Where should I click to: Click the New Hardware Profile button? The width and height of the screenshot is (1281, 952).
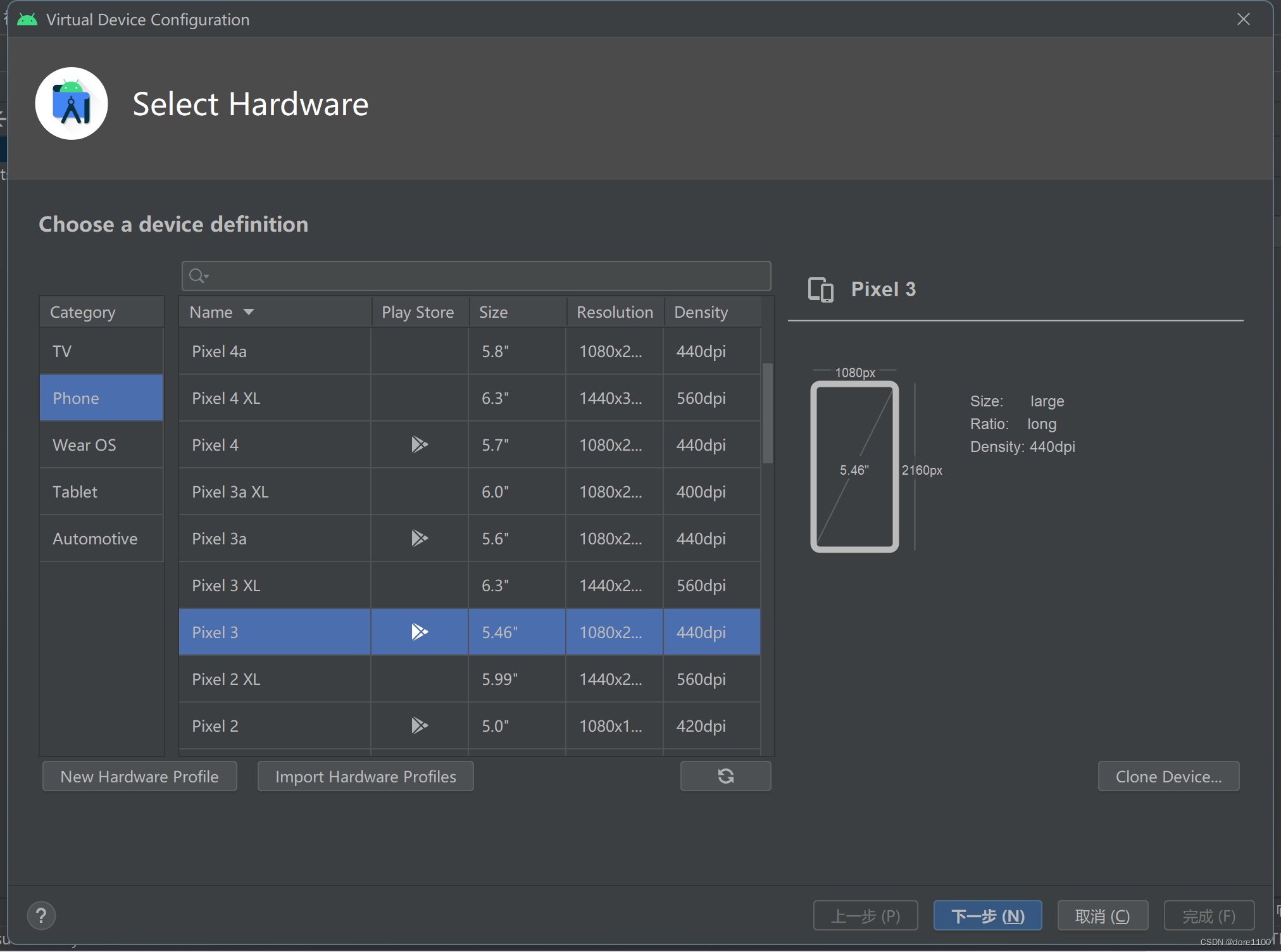pos(139,776)
